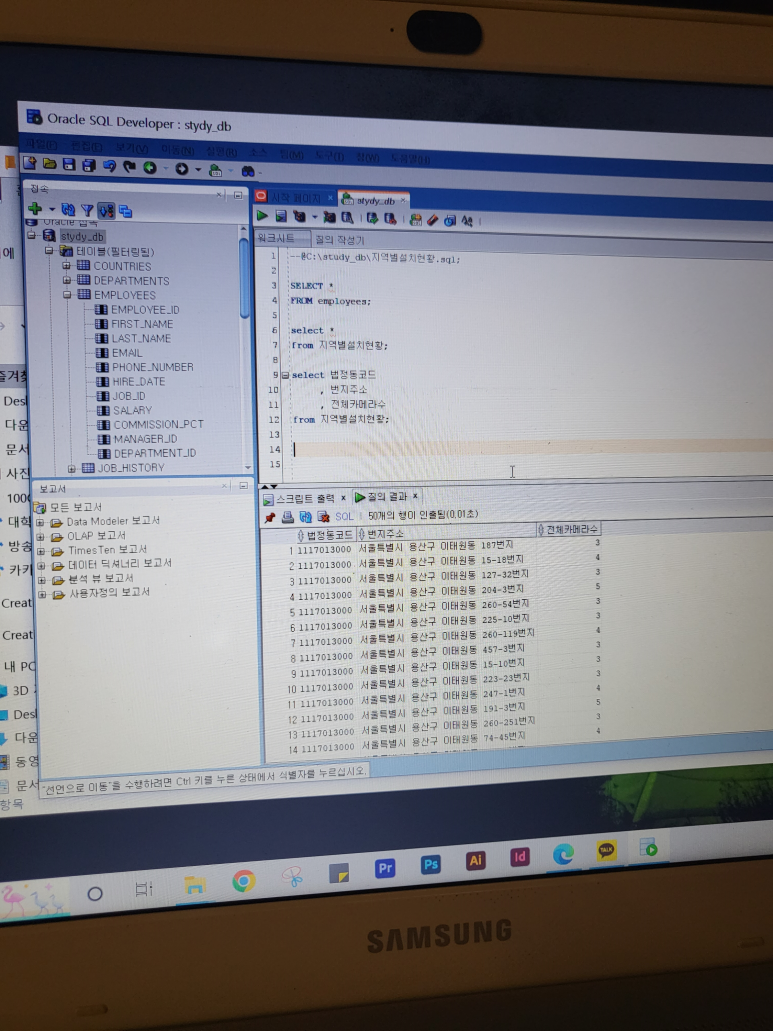Click the Clear eraser icon in worksheet toolbar

point(433,220)
